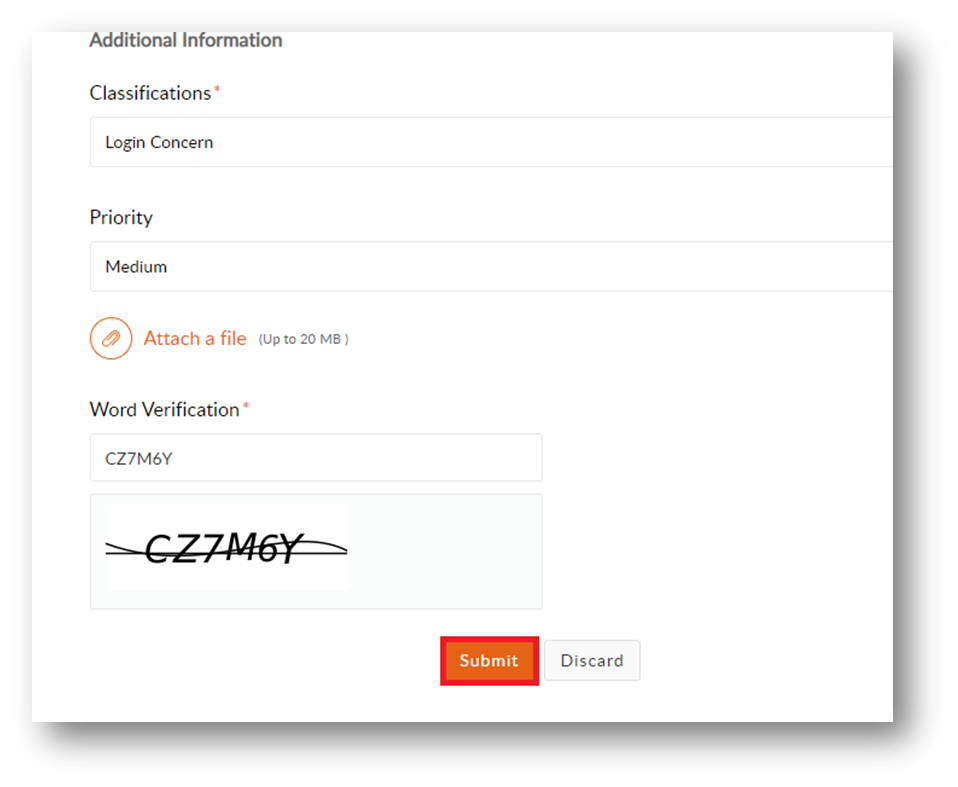Click the Priority field label
This screenshot has width=958, height=787.
coord(121,218)
